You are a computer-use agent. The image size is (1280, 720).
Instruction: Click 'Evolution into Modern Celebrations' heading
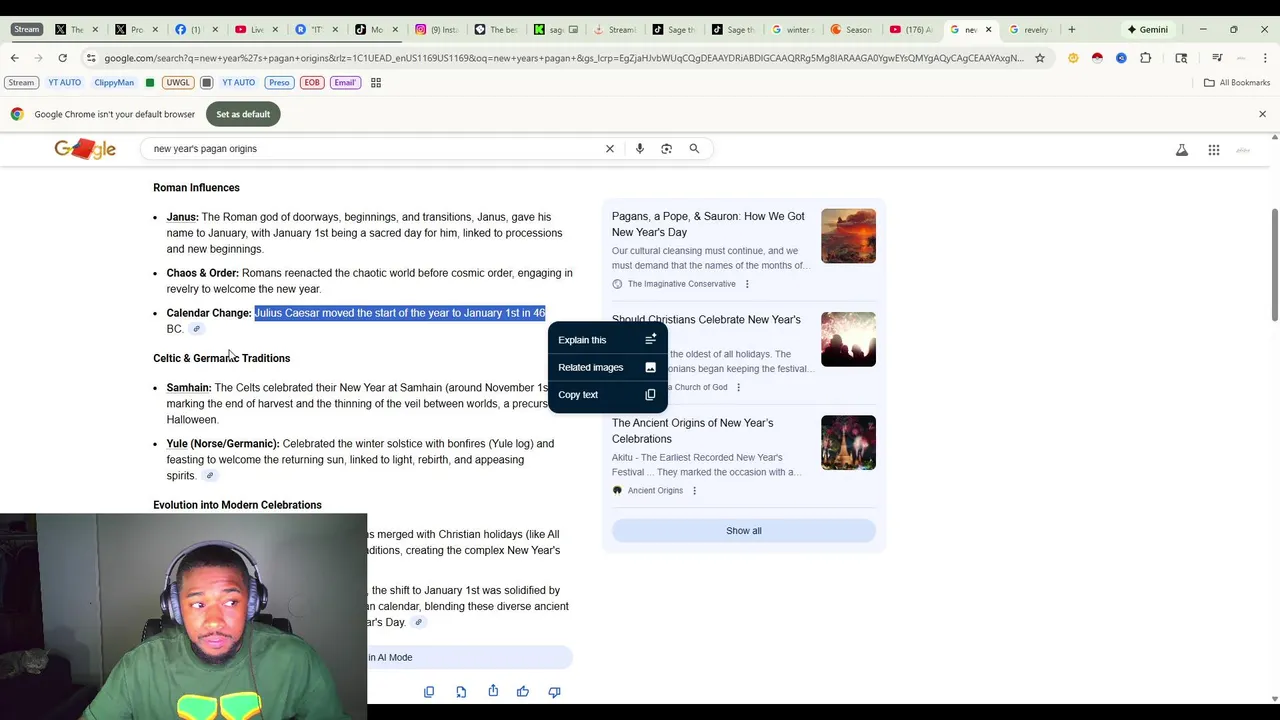[237, 505]
